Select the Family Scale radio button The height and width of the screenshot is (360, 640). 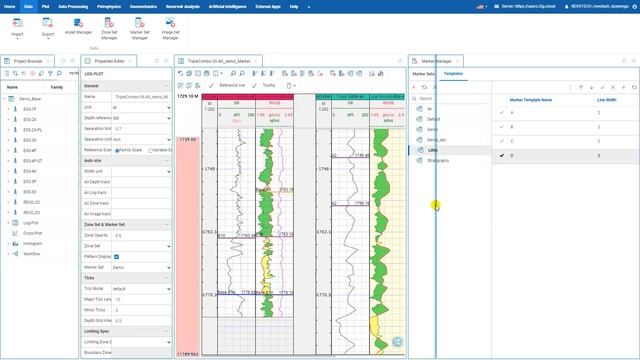[117, 151]
